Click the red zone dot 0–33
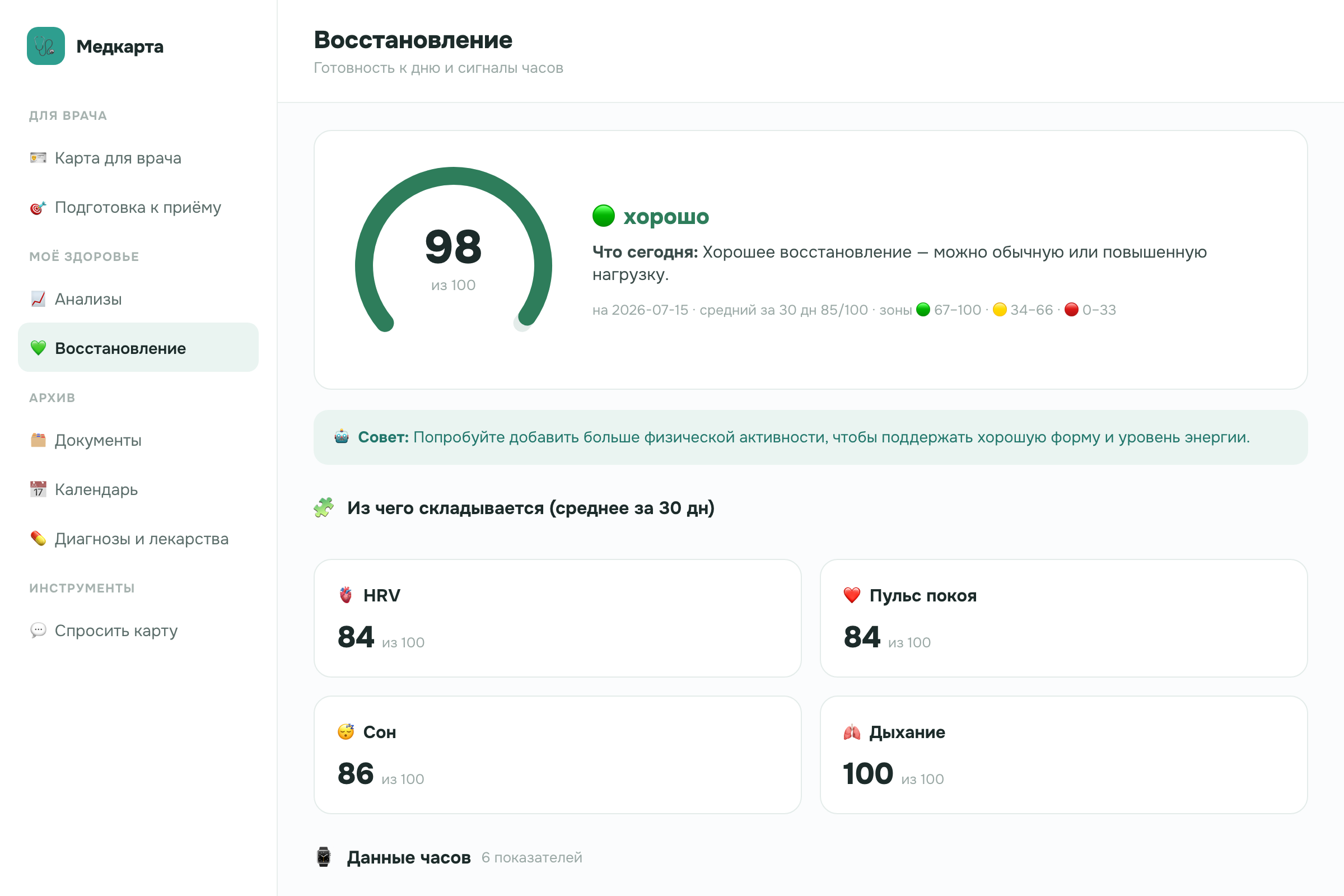The width and height of the screenshot is (1344, 896). [x=1072, y=310]
